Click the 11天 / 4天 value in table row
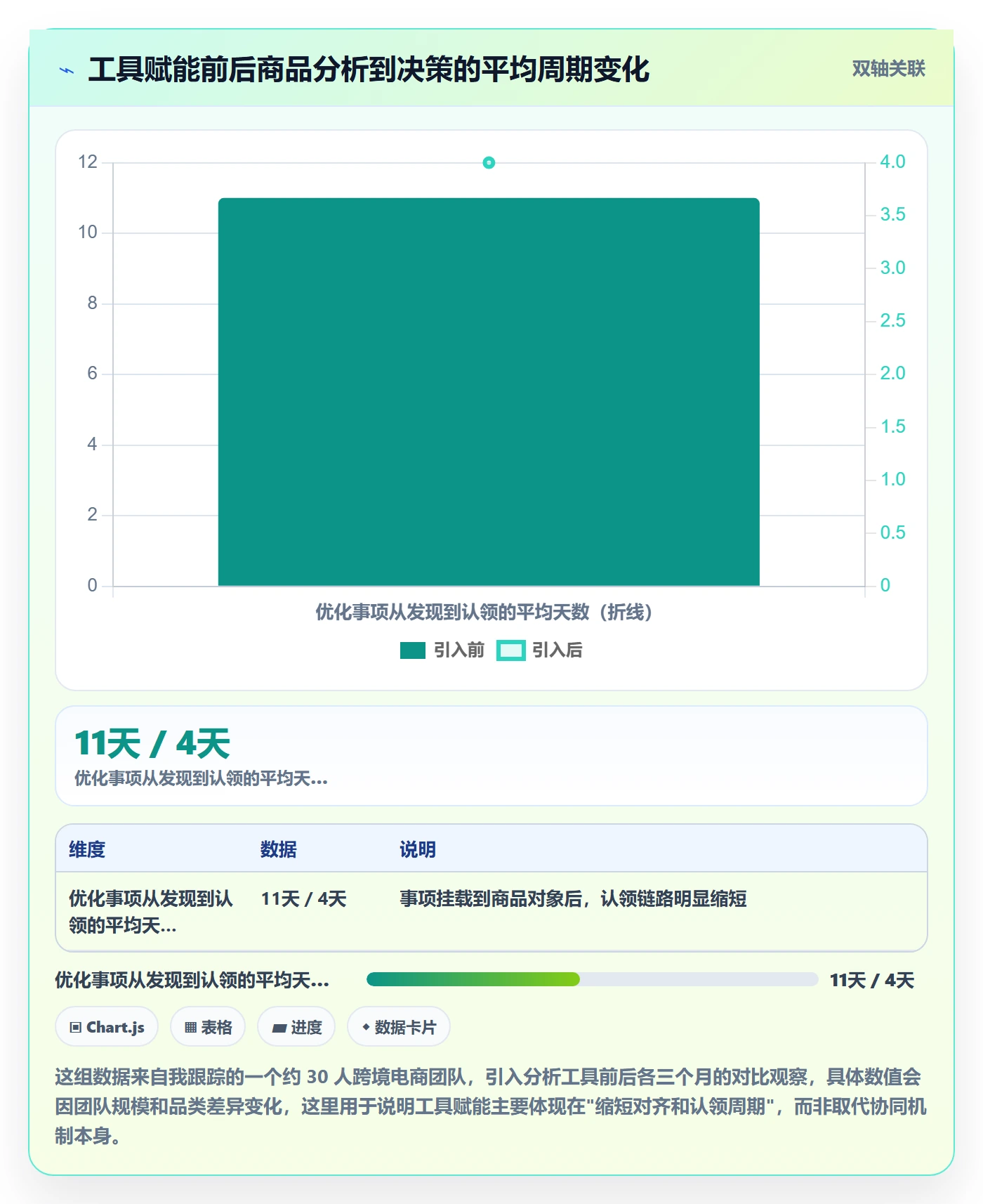 click(304, 898)
